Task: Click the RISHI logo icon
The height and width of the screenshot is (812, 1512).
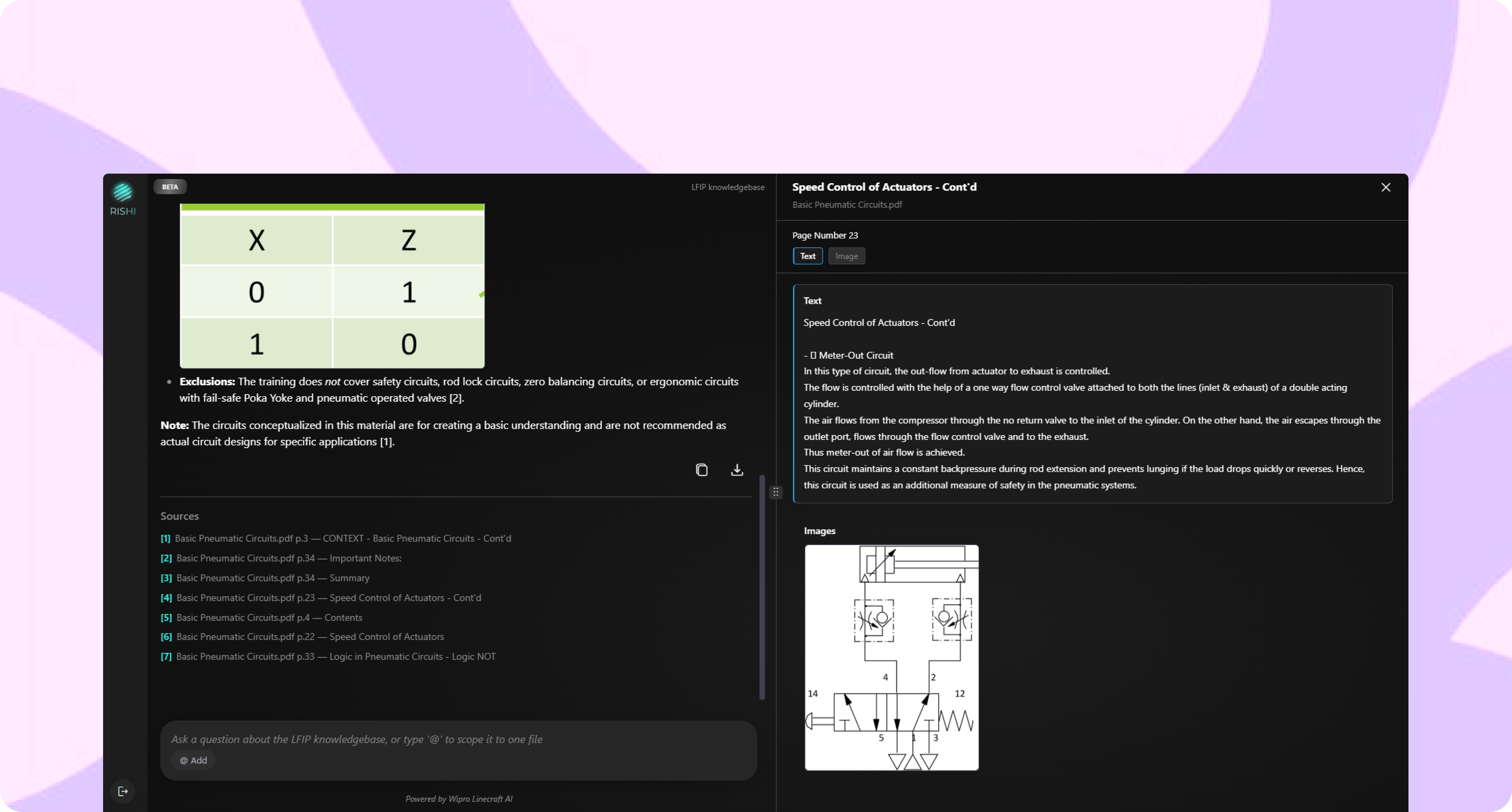Action: (x=123, y=193)
